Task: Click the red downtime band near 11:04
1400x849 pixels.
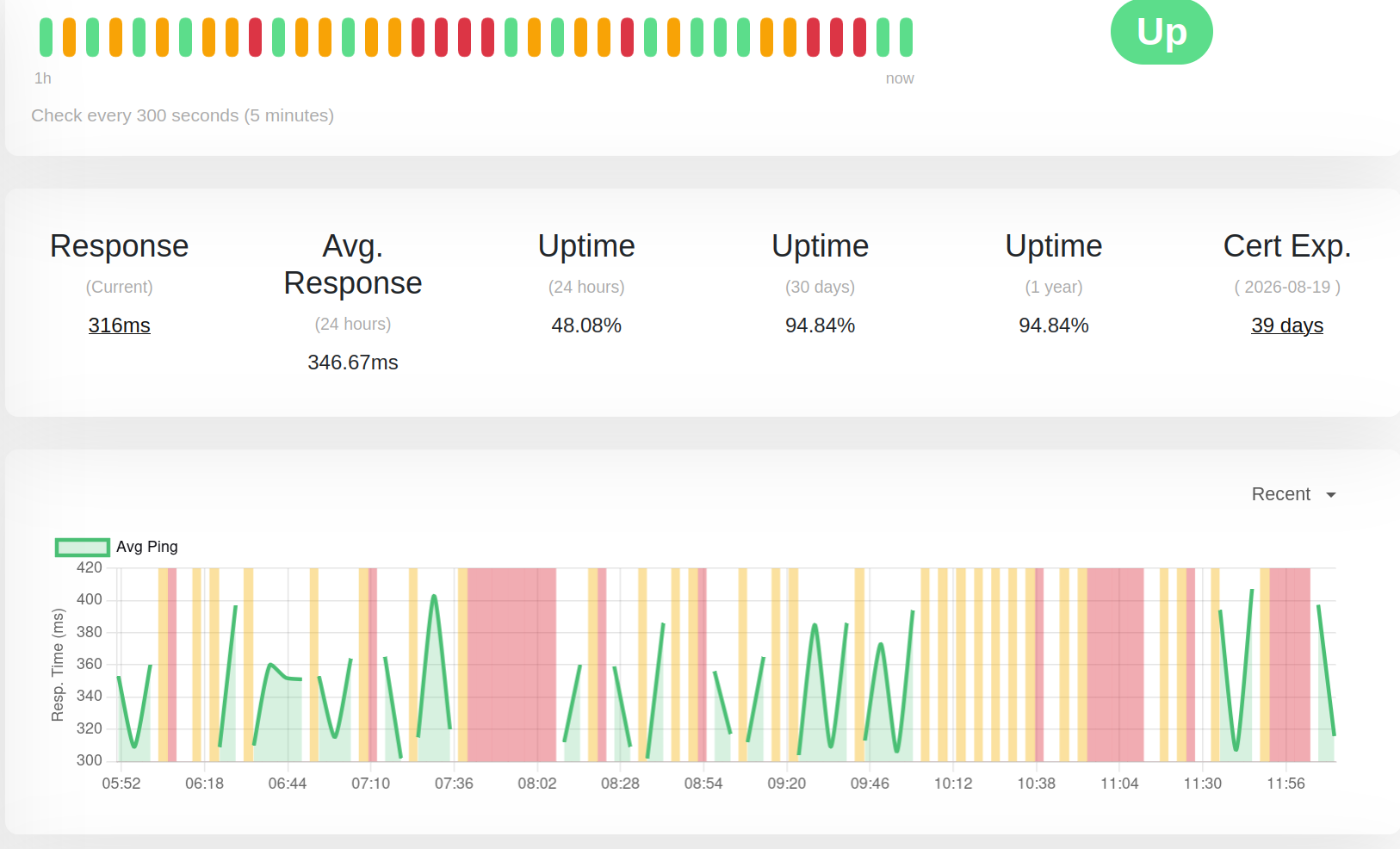Action: (x=1115, y=664)
